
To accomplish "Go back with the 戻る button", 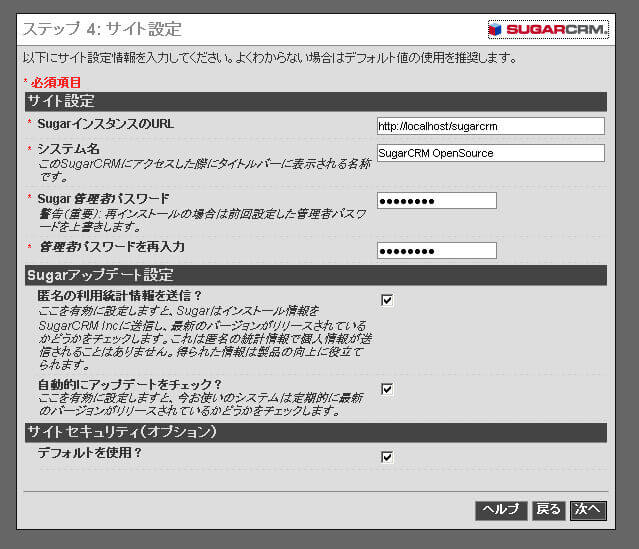I will click(548, 510).
